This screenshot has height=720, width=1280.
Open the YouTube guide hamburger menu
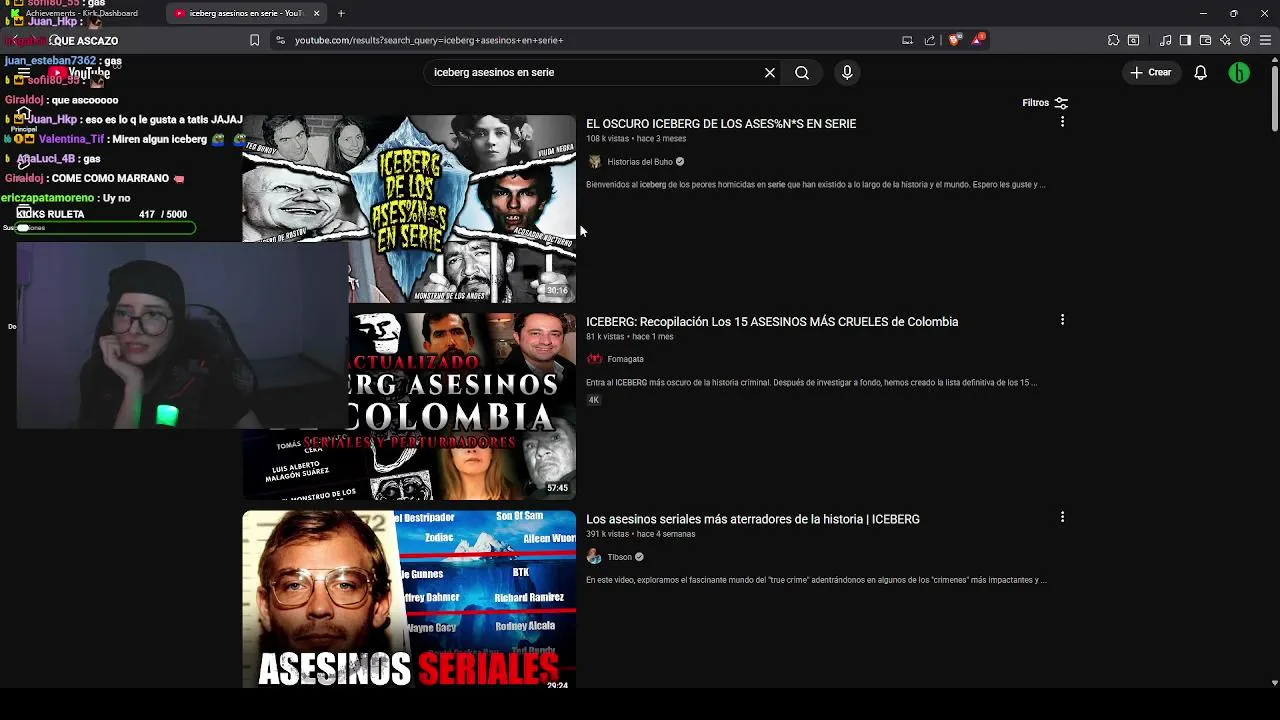click(24, 73)
